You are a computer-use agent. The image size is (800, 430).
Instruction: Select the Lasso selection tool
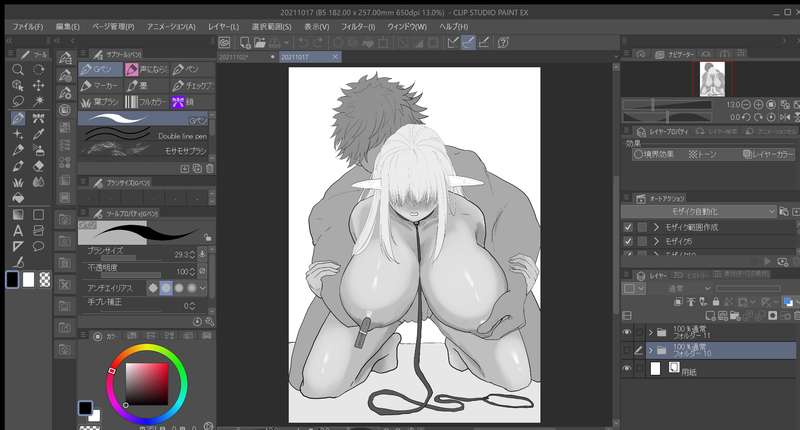(18, 101)
